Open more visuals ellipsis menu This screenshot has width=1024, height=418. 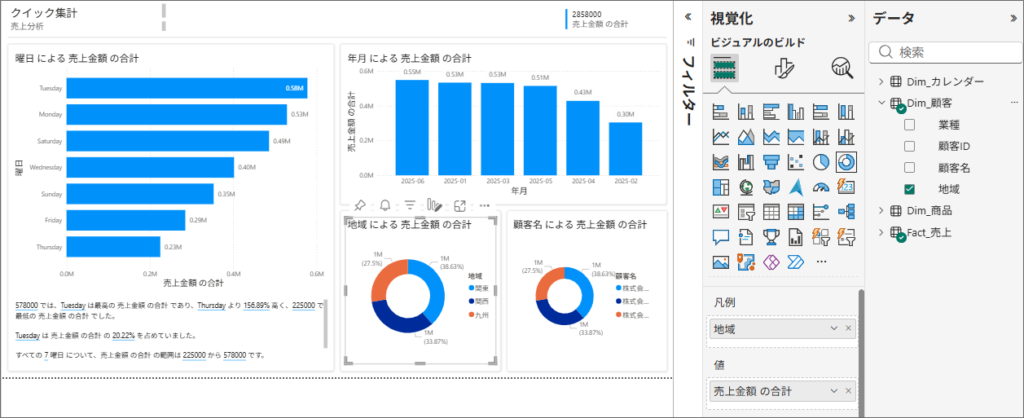tap(822, 261)
